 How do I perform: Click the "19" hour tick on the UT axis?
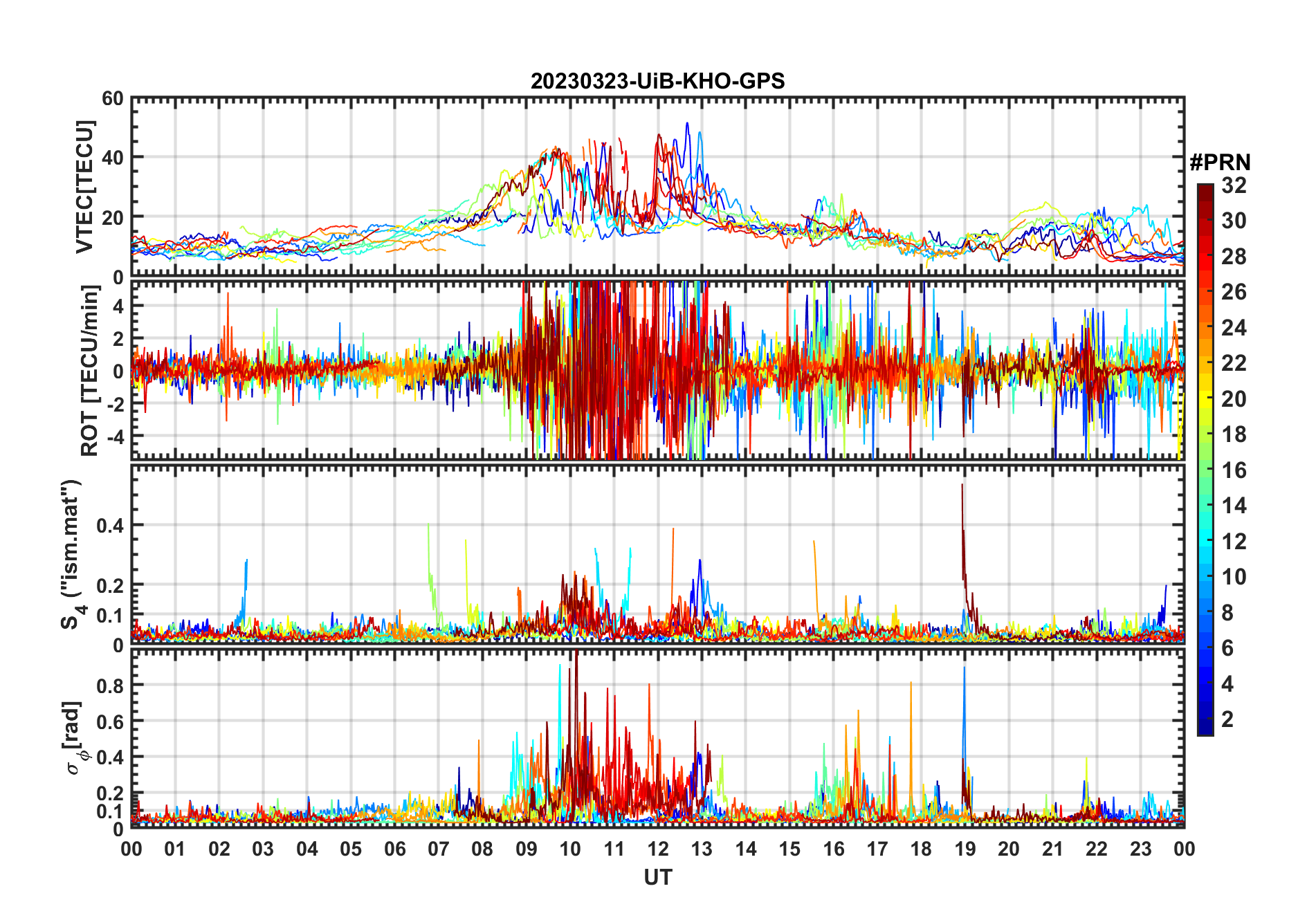(x=965, y=849)
